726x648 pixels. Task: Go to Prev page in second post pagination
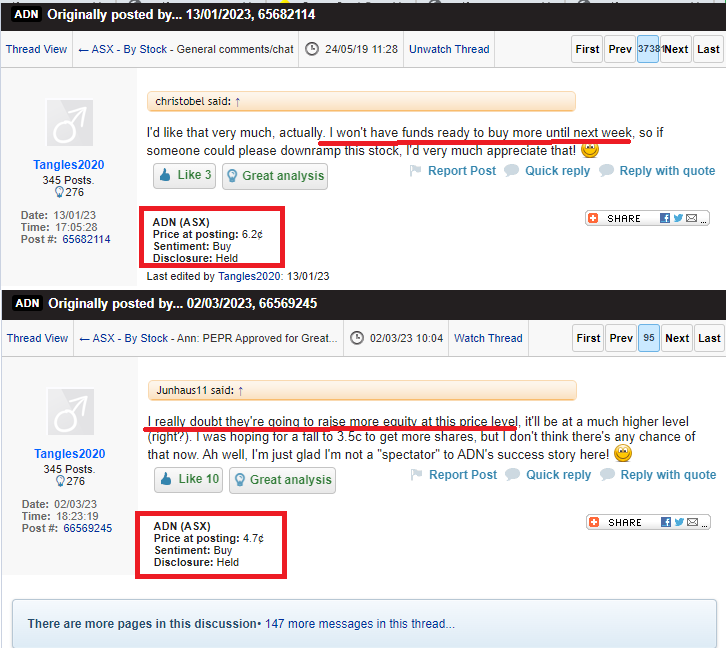(x=621, y=338)
